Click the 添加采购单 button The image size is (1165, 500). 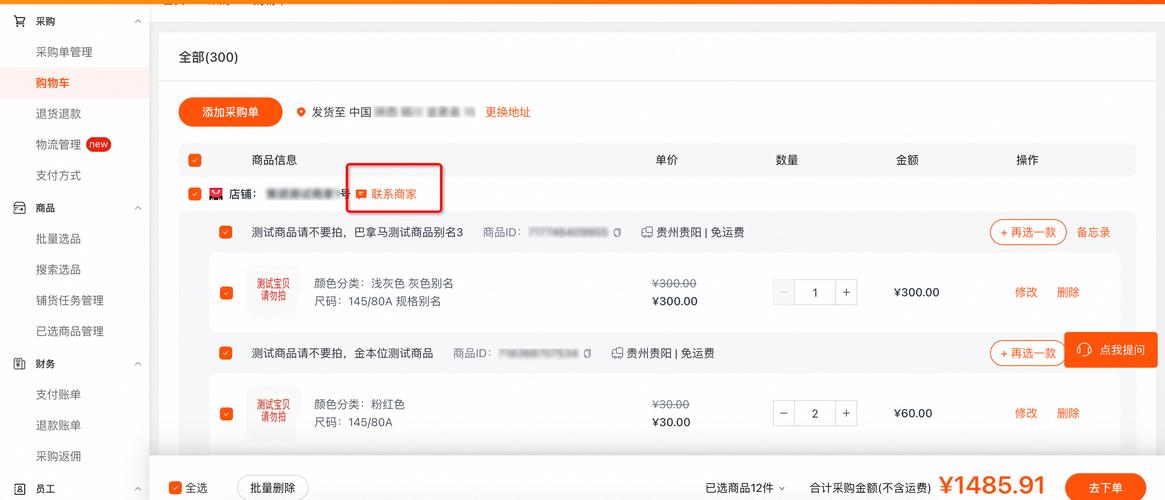(x=230, y=112)
